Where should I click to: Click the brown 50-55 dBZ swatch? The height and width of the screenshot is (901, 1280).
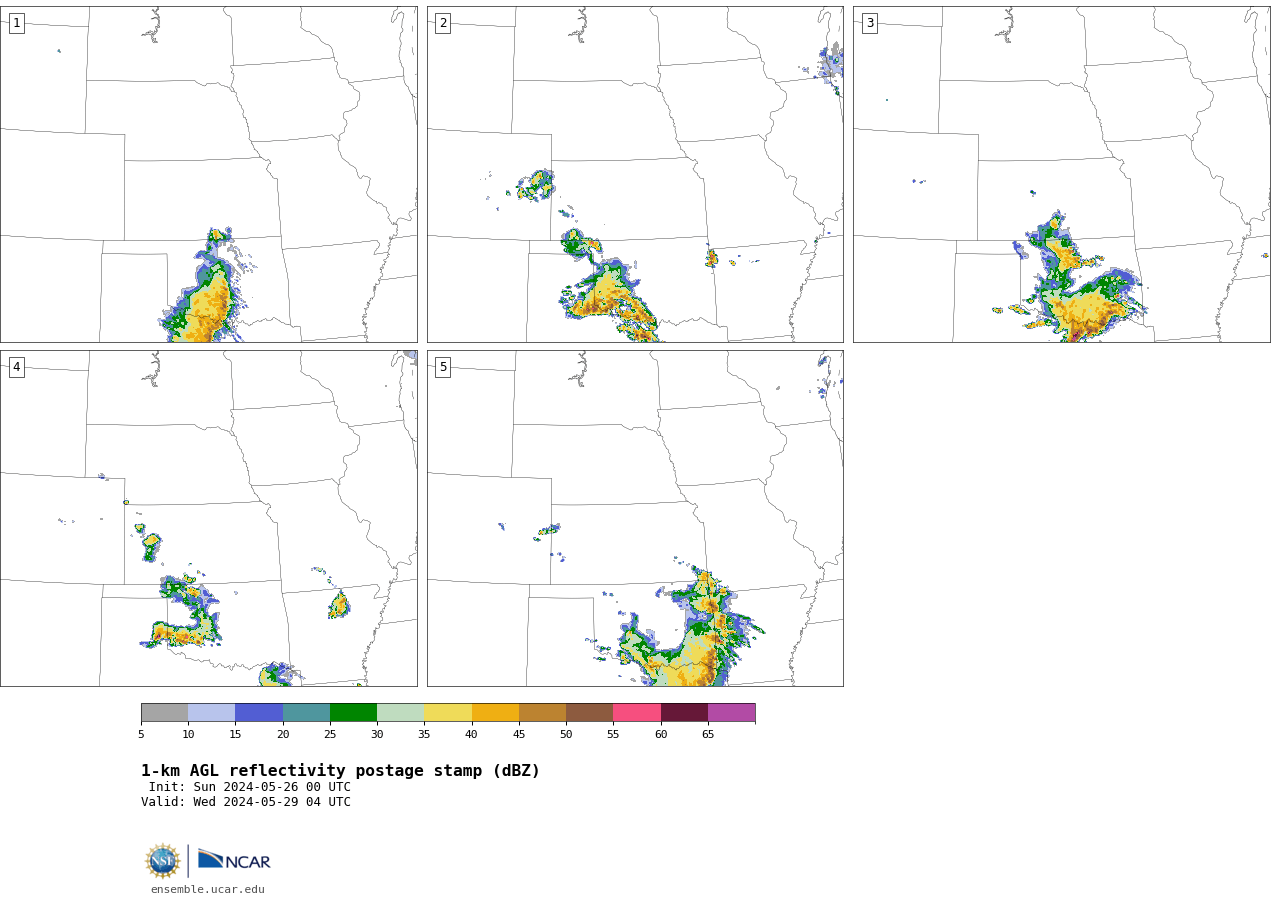pyautogui.click(x=590, y=713)
